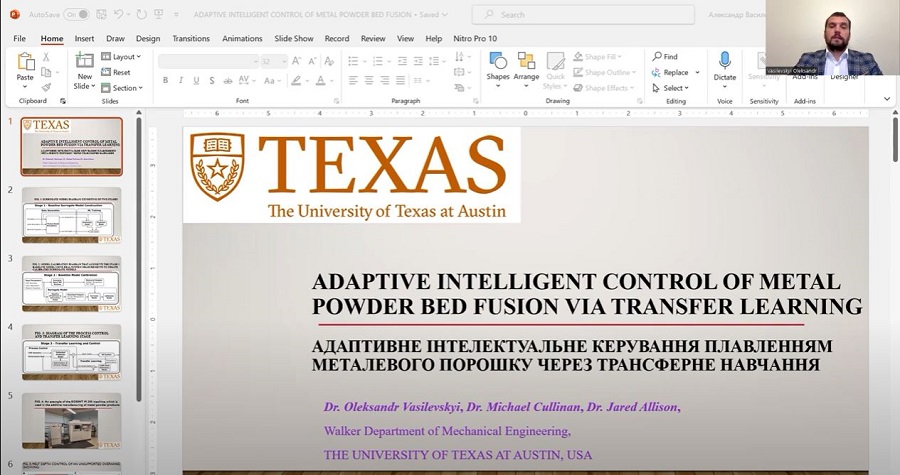
Task: Open the Shapes gallery icon
Action: click(x=498, y=61)
